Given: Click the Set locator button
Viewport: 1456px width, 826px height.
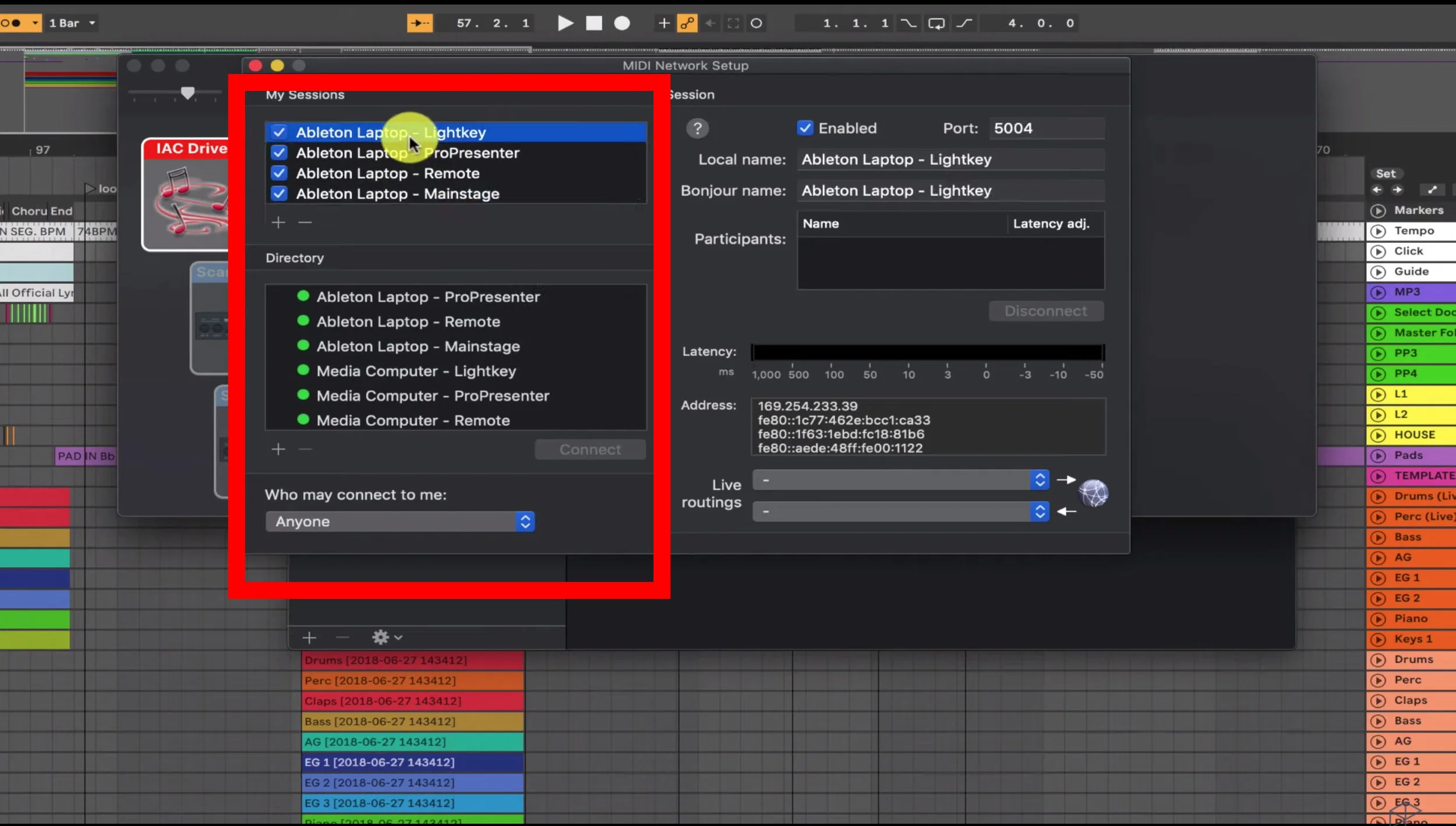Looking at the screenshot, I should click(1386, 173).
